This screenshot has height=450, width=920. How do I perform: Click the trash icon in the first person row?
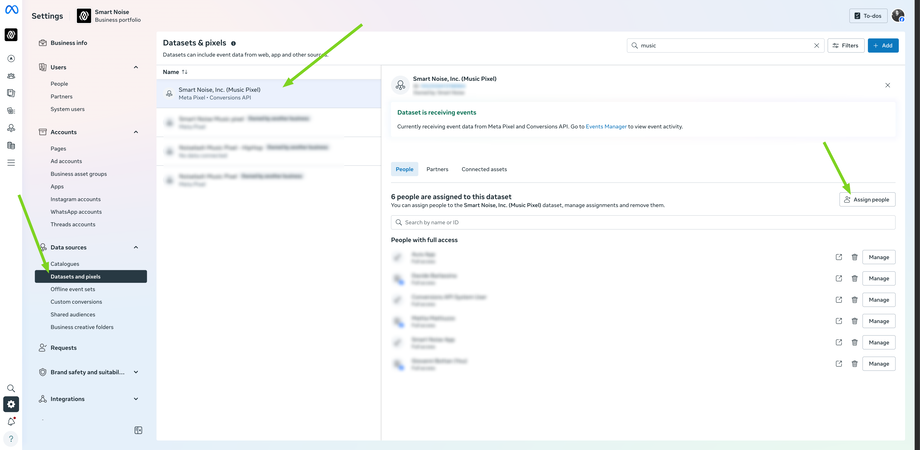coord(854,257)
